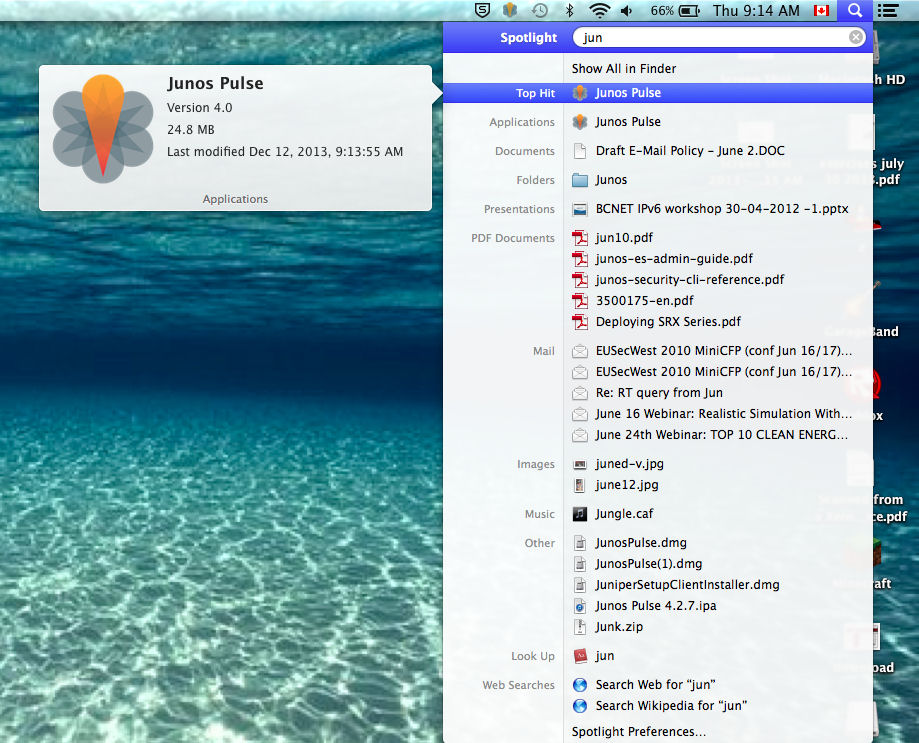Image resolution: width=919 pixels, height=743 pixels.
Task: Open the Wi-Fi status menu icon
Action: [599, 11]
